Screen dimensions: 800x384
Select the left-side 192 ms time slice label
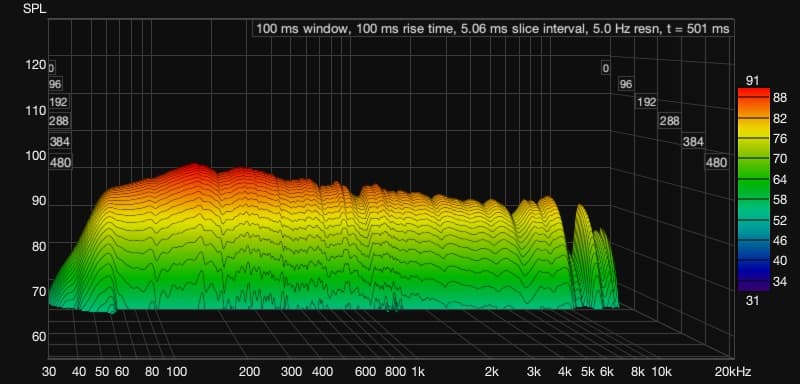point(59,102)
